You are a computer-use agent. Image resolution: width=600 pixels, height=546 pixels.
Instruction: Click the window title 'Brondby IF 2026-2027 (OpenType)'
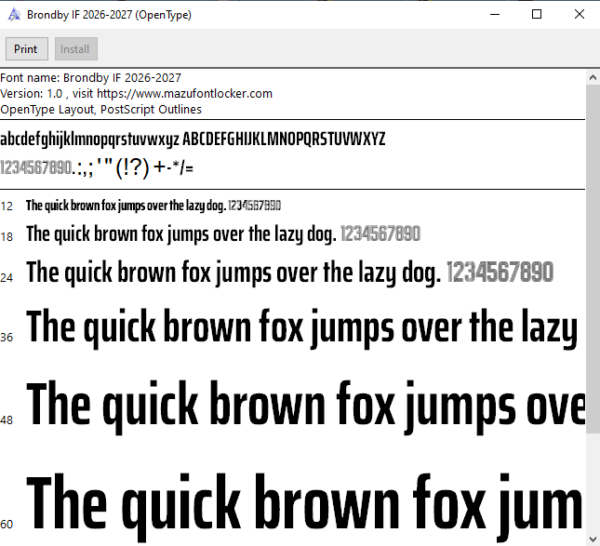pos(109,15)
